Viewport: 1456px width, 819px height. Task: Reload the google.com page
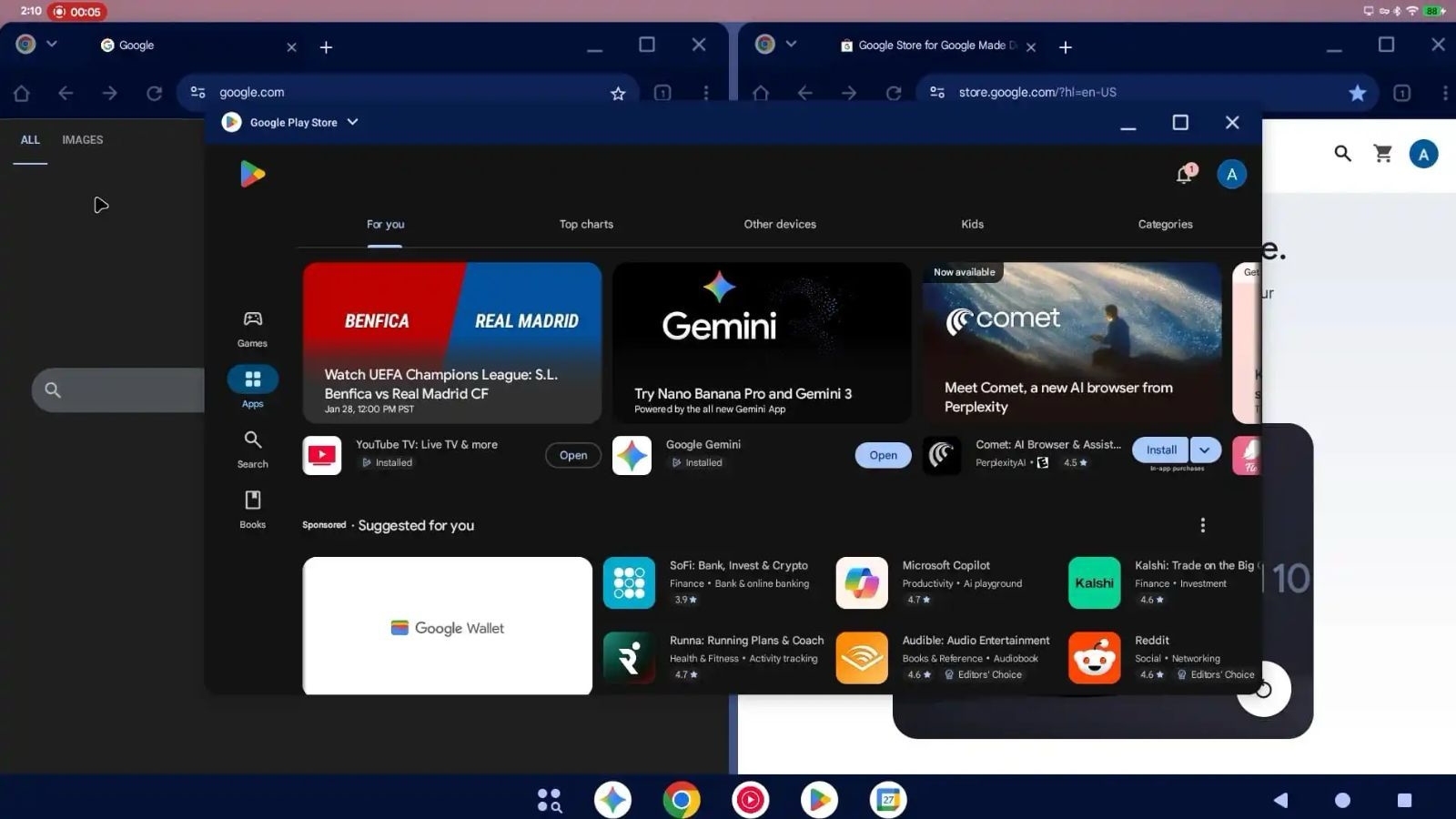click(x=154, y=92)
